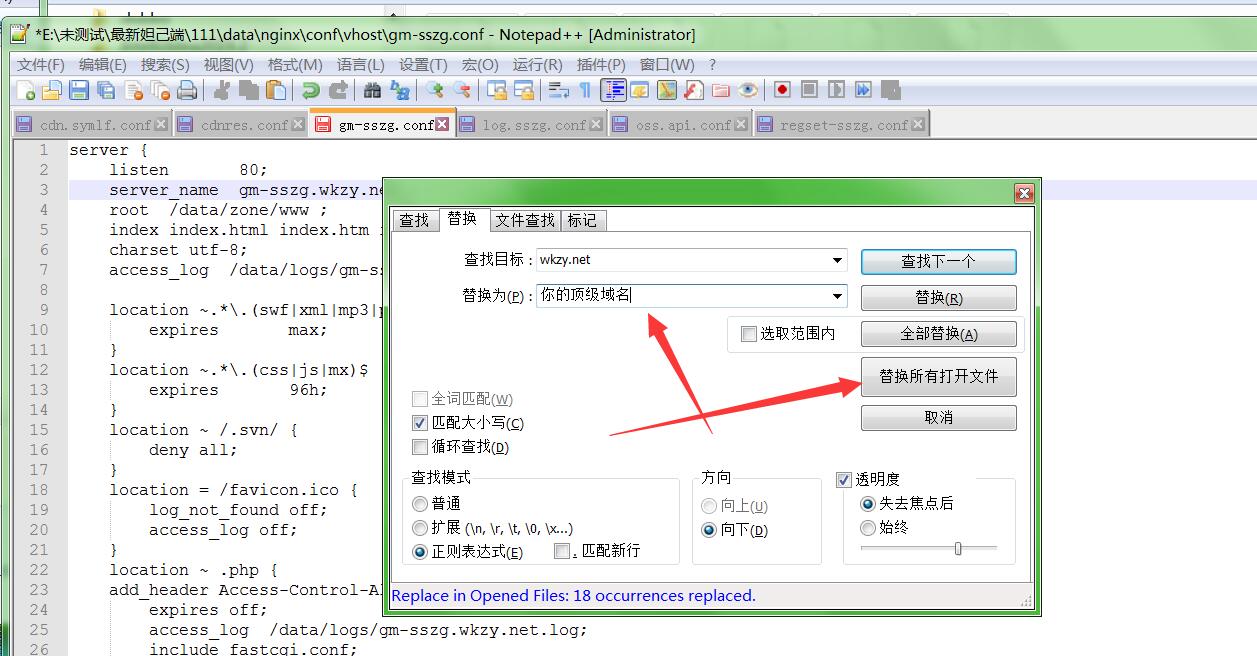This screenshot has height=656, width=1257.
Task: Click the transparency slider handle
Action: 958,548
